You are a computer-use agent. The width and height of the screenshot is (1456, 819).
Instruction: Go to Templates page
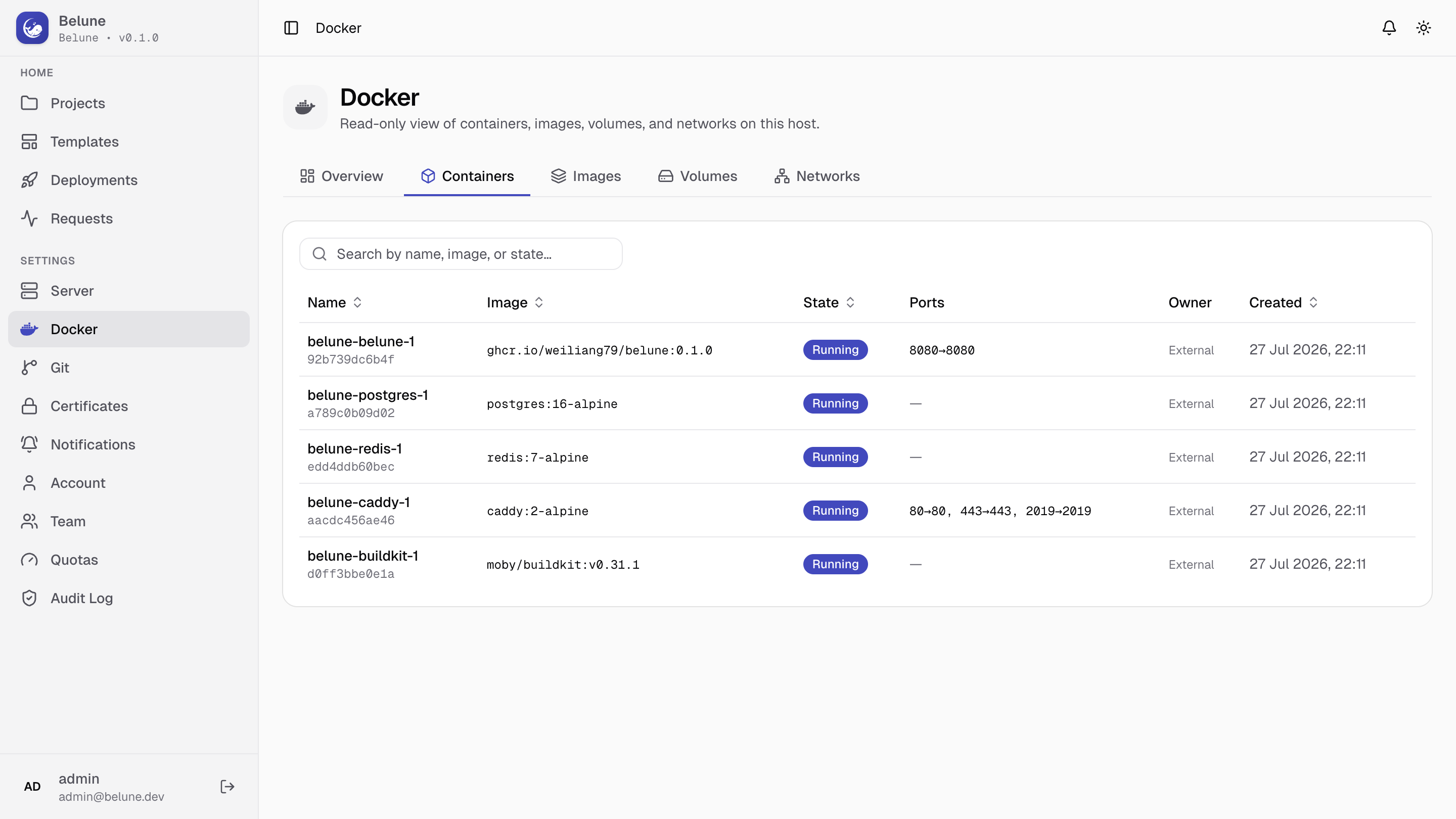pos(129,142)
